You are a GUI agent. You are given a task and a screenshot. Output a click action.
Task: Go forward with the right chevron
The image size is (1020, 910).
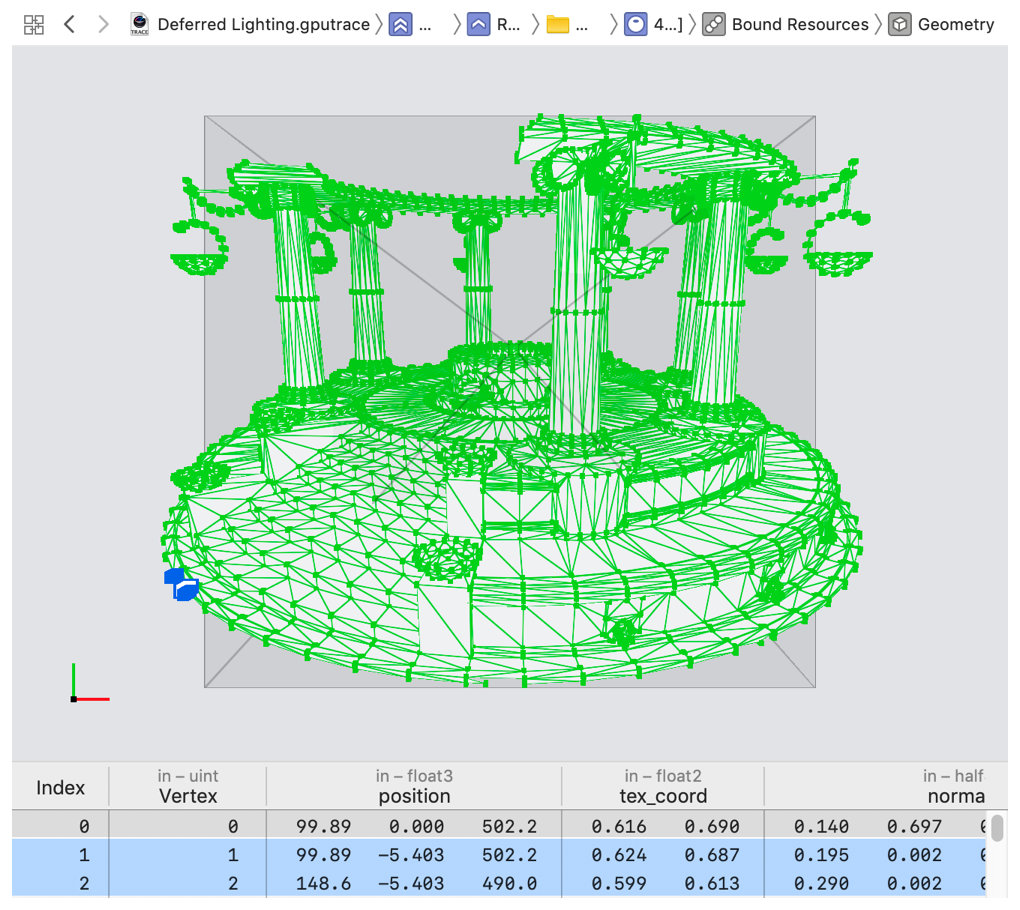pos(103,25)
